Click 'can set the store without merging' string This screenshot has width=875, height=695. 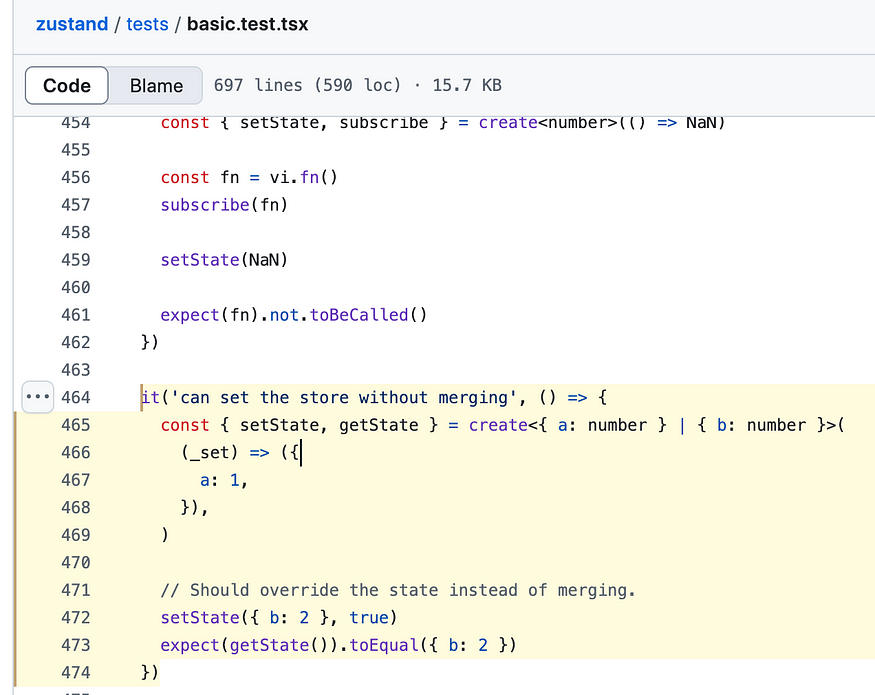[x=344, y=397]
